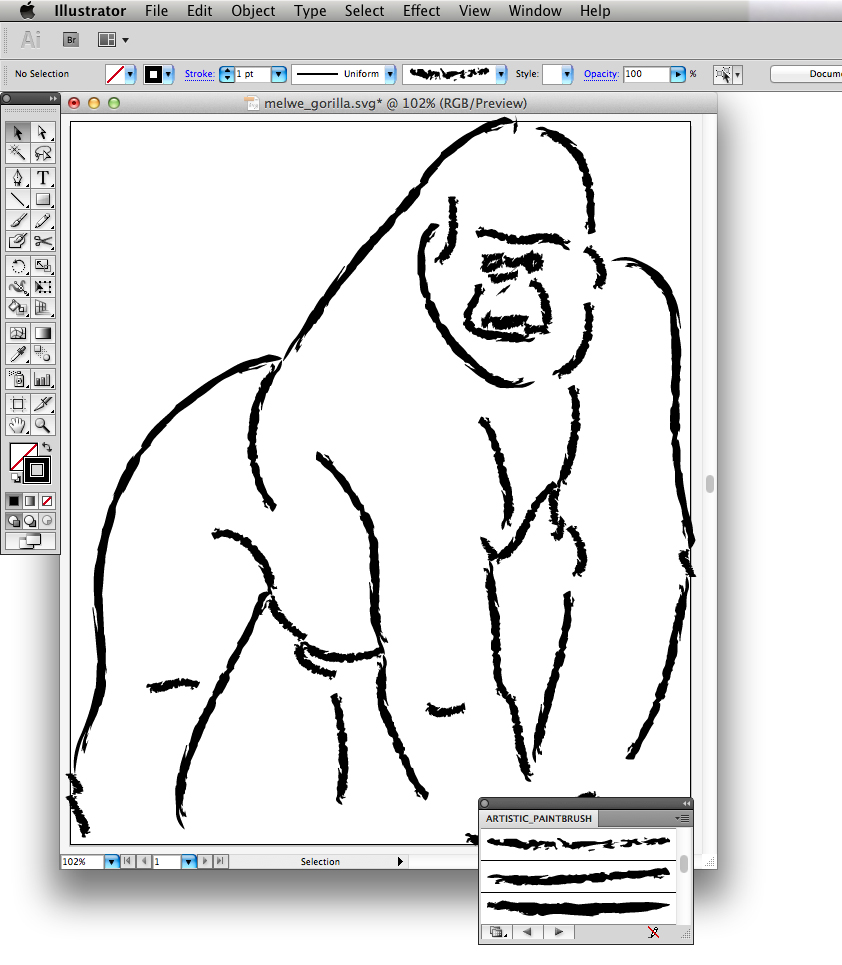
Task: Open the Uniform width profile dropdown
Action: click(x=389, y=74)
